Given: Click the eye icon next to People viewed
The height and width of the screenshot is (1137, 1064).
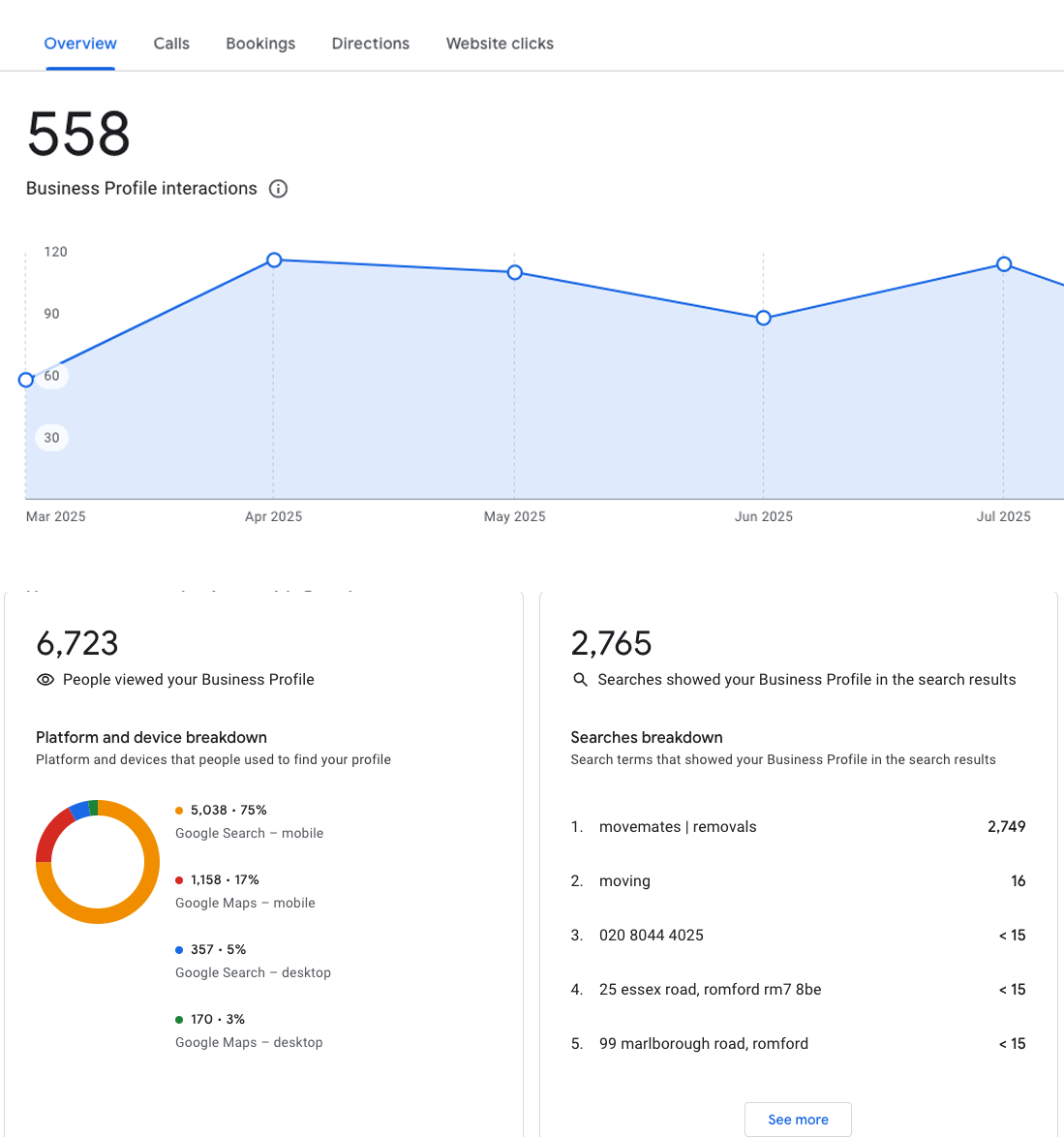Looking at the screenshot, I should click(x=46, y=680).
